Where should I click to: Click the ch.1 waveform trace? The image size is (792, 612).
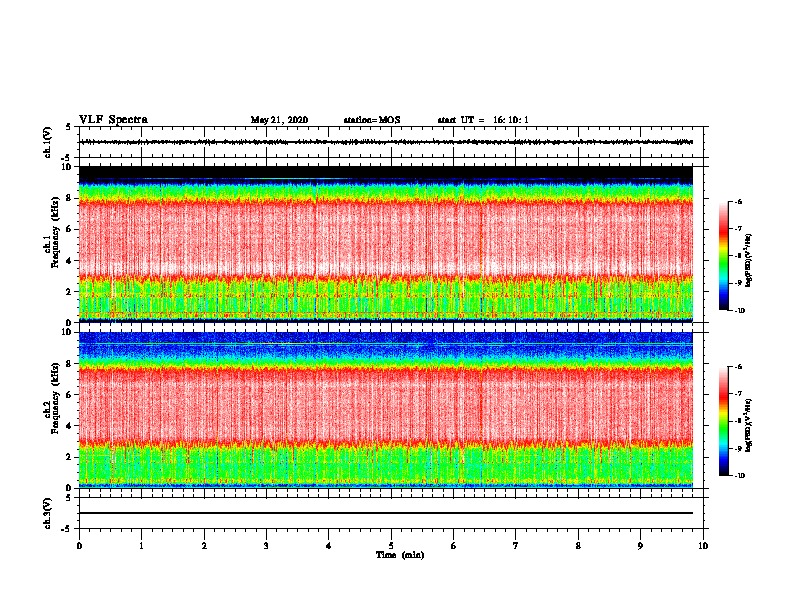point(386,142)
